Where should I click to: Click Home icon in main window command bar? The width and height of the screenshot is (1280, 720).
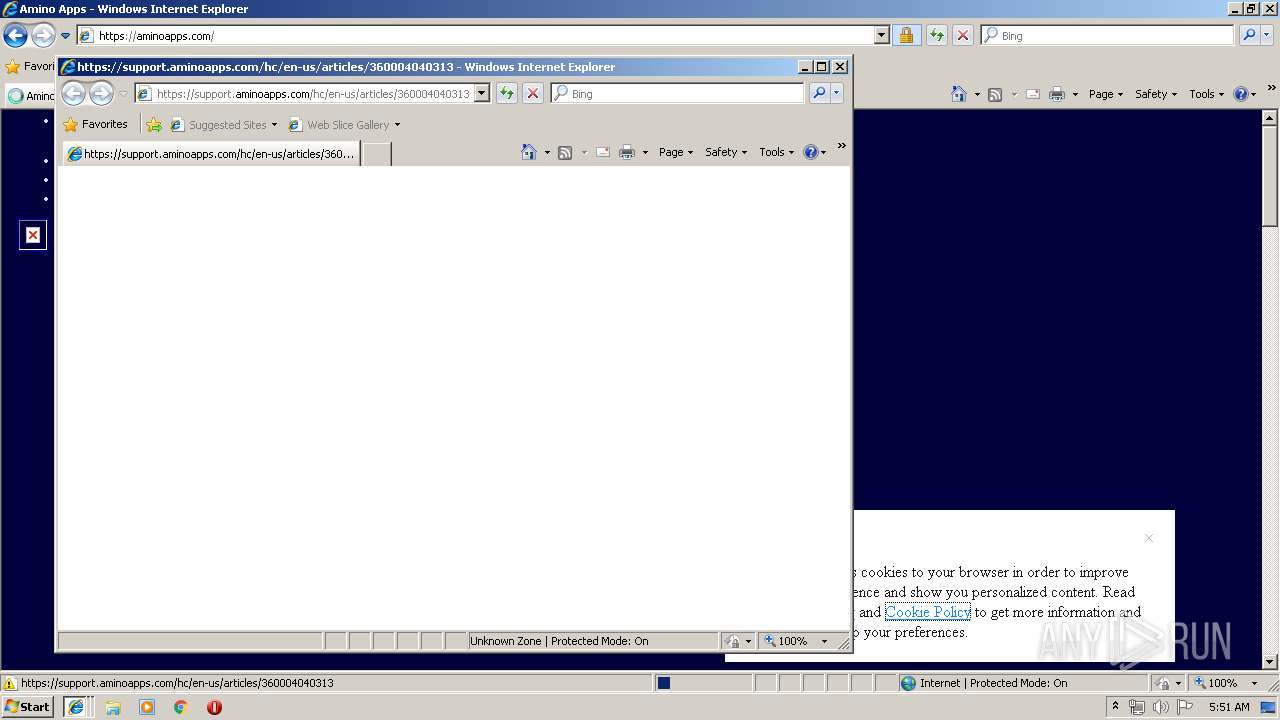click(x=959, y=94)
